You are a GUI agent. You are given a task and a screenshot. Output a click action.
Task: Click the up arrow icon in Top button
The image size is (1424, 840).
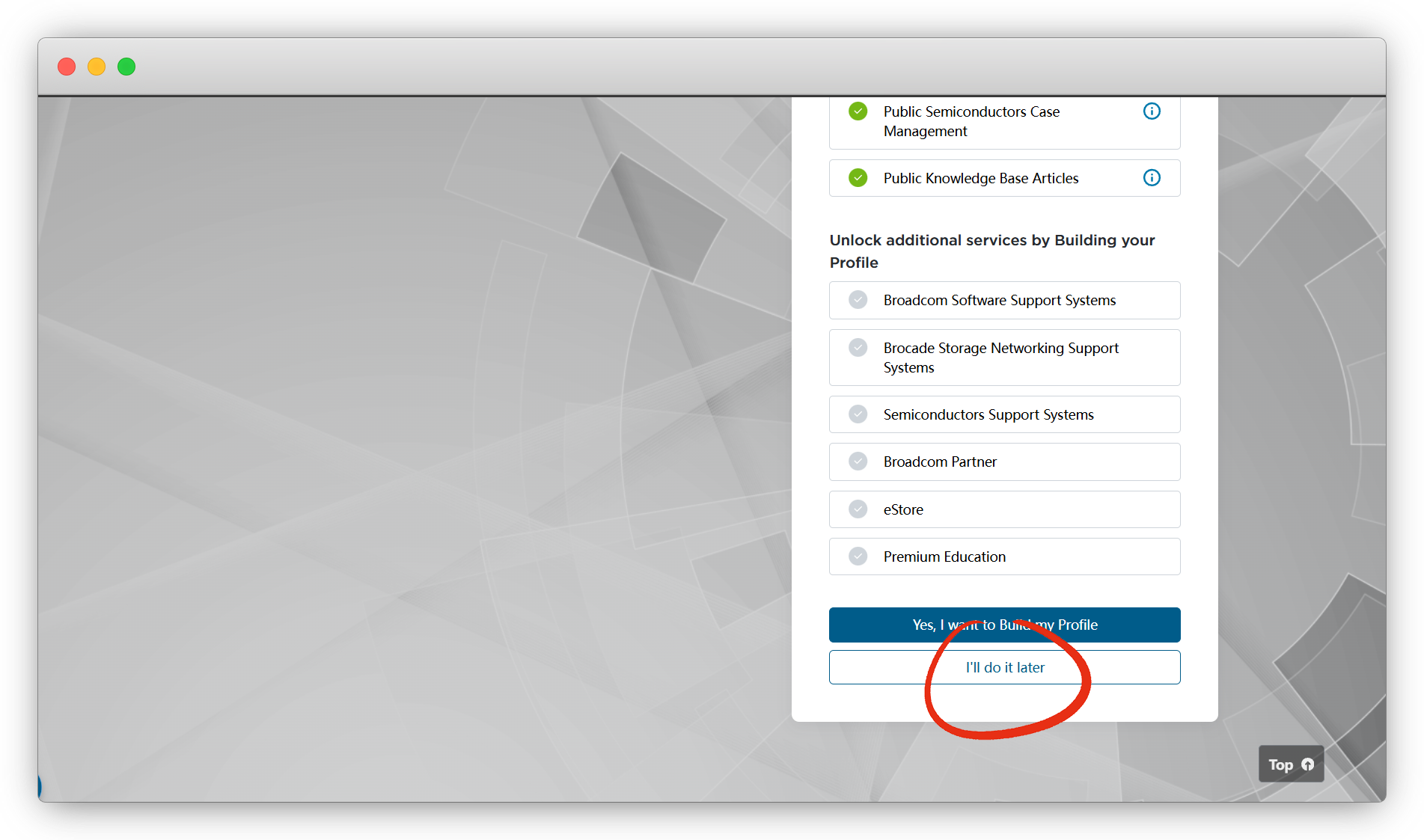click(x=1307, y=764)
